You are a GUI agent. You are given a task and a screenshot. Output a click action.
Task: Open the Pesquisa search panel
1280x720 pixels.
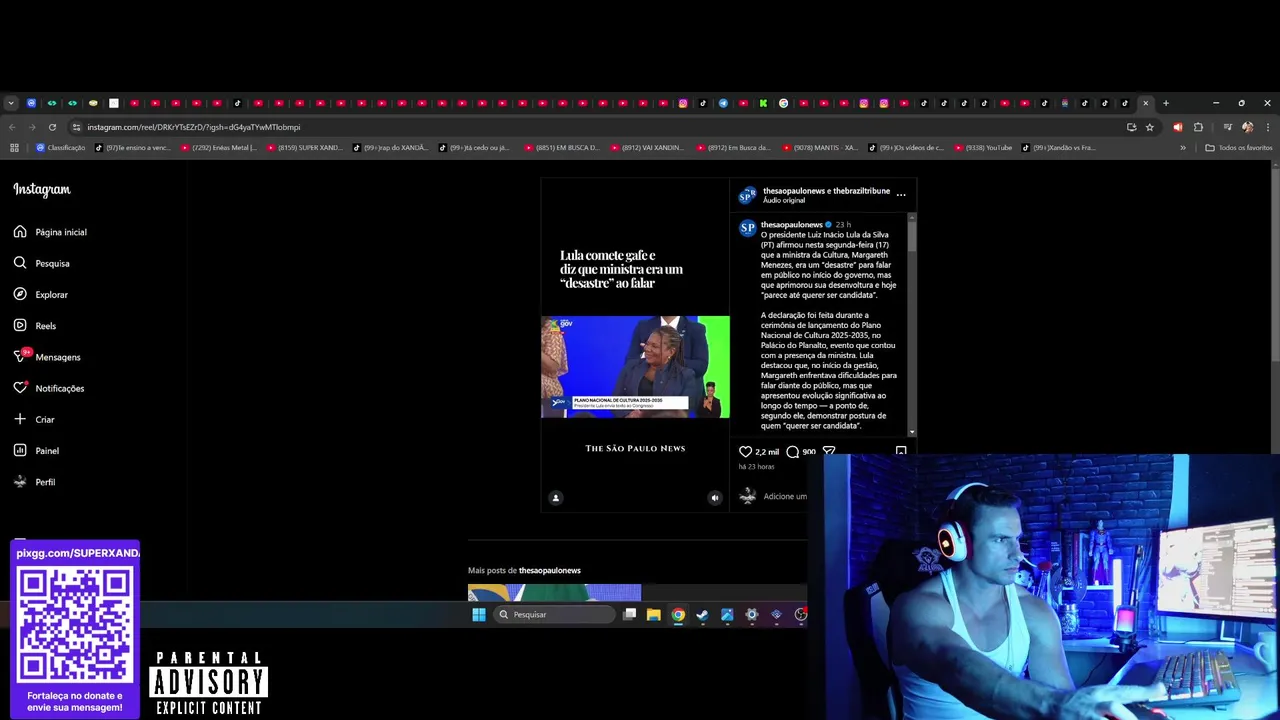point(41,263)
